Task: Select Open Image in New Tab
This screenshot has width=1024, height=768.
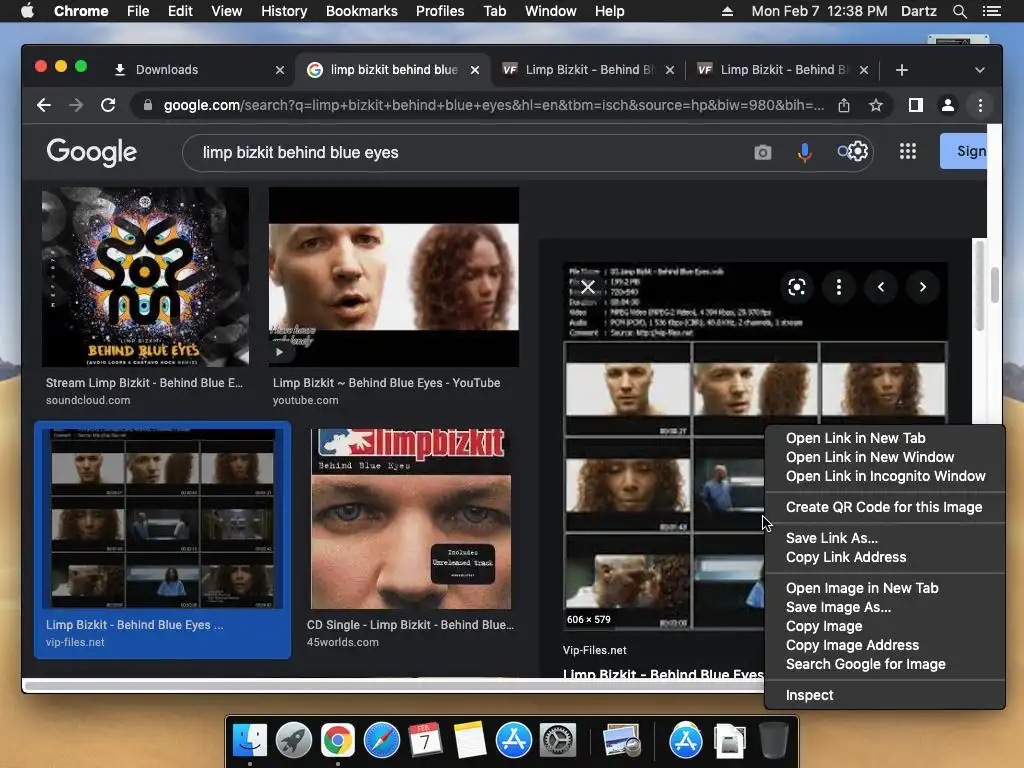Action: click(x=884, y=588)
